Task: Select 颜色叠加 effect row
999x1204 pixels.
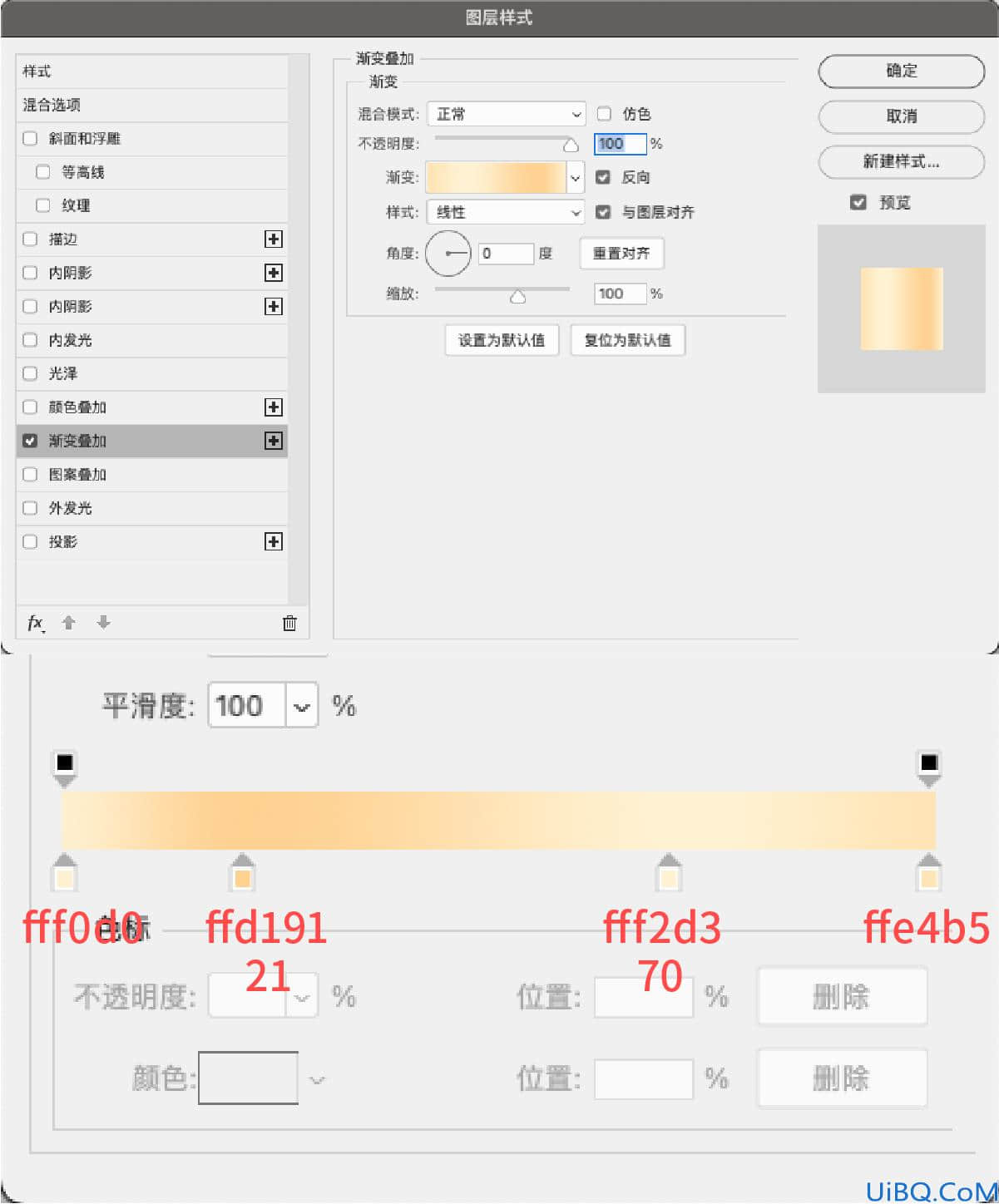Action: pyautogui.click(x=151, y=407)
